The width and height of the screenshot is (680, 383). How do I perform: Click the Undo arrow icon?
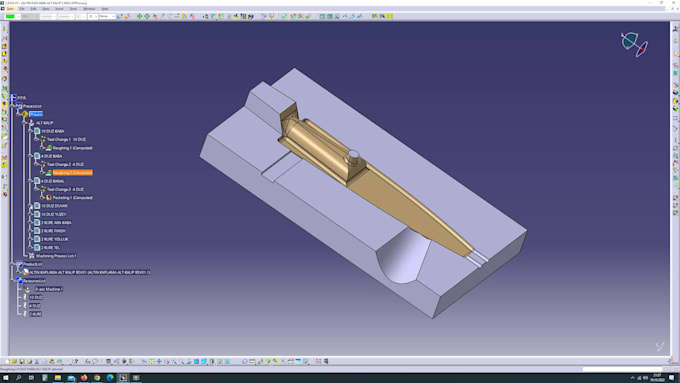point(88,361)
